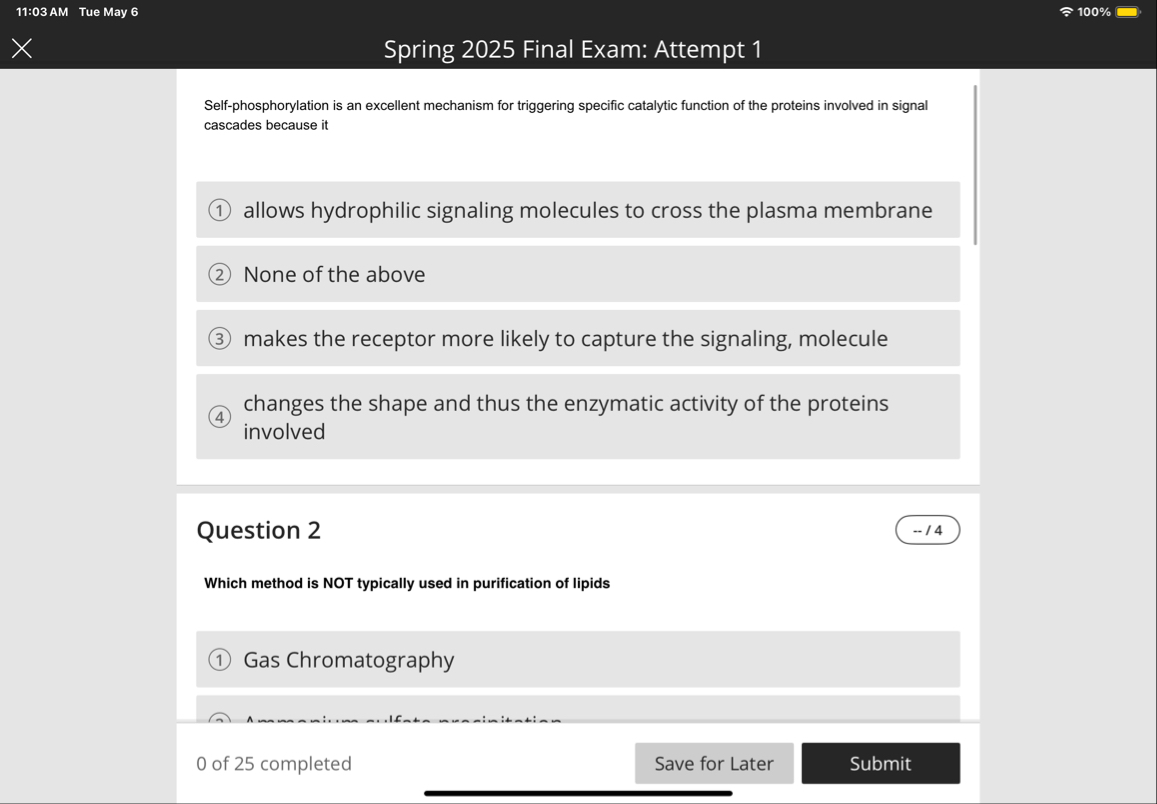Click the '--/4' points badge on Question 2

coord(927,529)
